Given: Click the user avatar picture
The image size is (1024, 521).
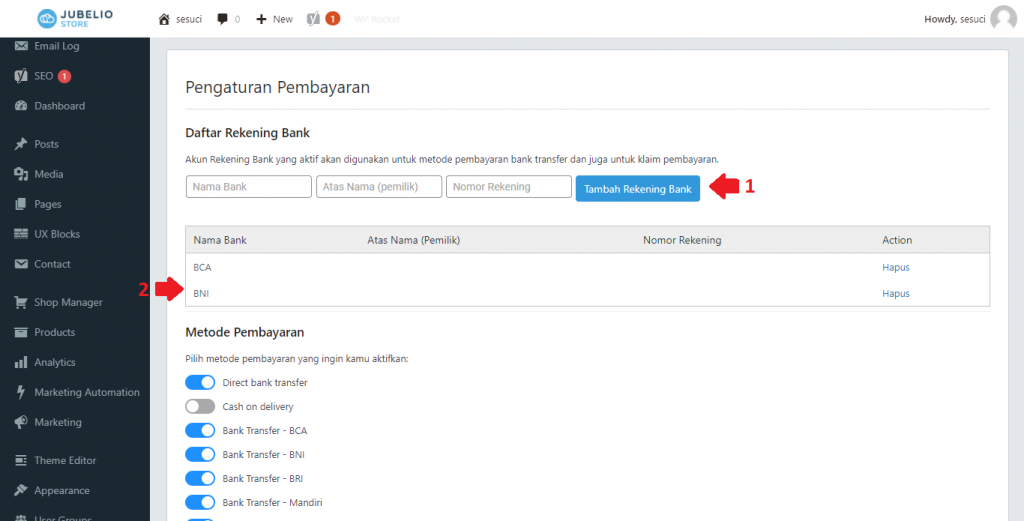Looking at the screenshot, I should coord(1003,19).
